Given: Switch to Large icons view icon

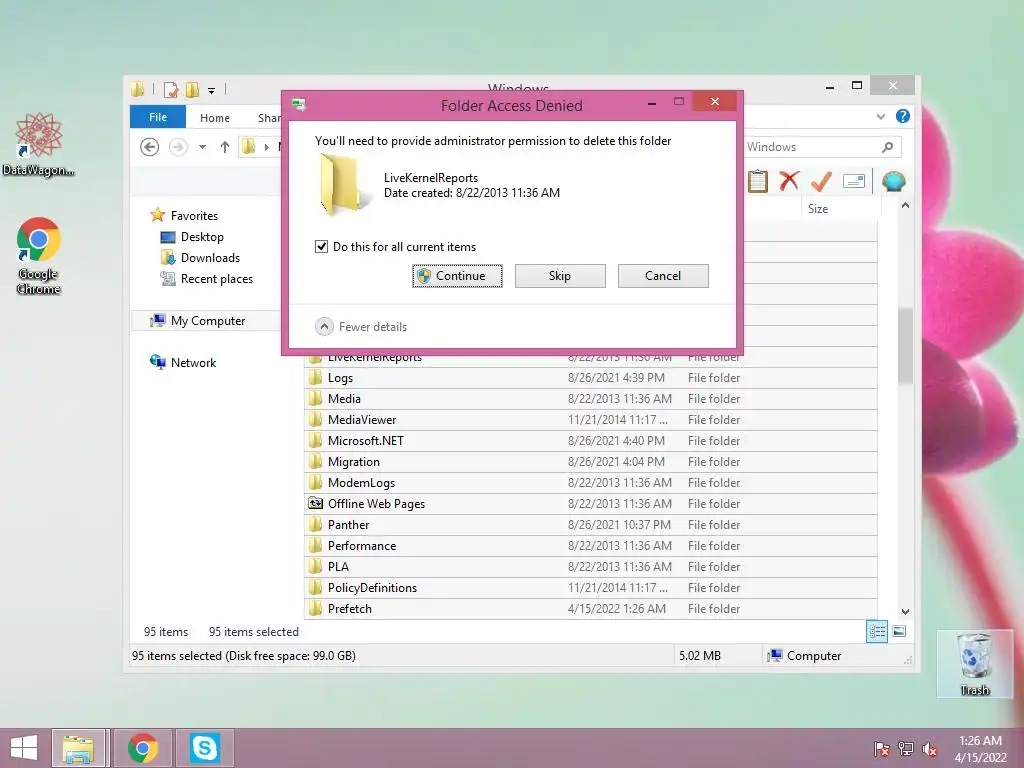Looking at the screenshot, I should [x=899, y=632].
